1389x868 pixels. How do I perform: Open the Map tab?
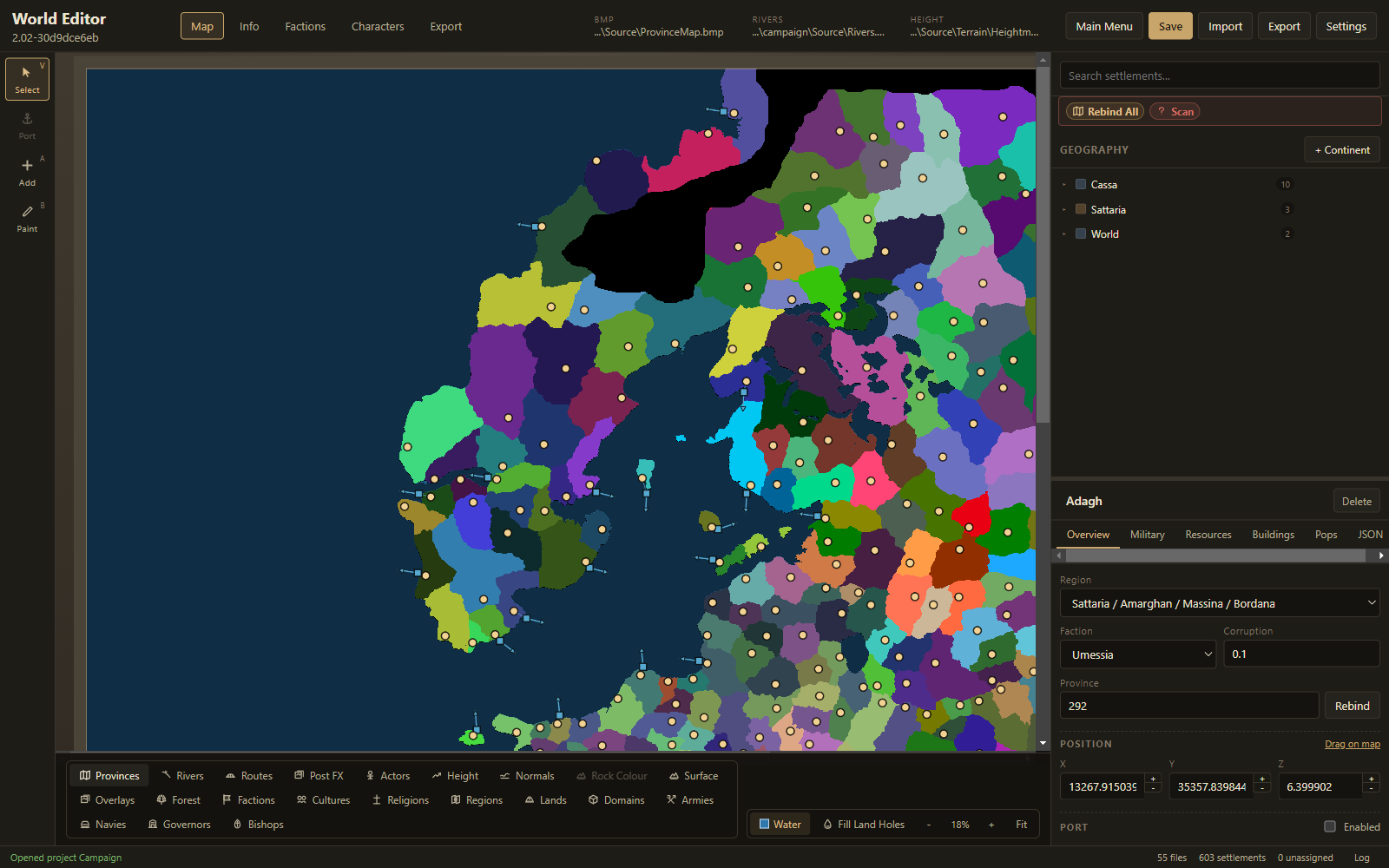[x=201, y=26]
